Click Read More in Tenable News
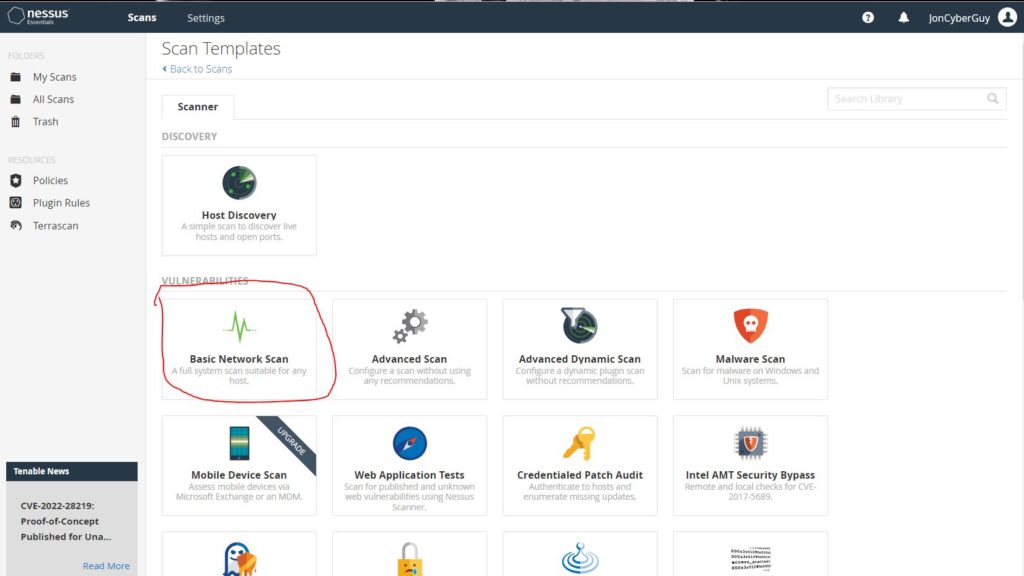 coord(106,566)
